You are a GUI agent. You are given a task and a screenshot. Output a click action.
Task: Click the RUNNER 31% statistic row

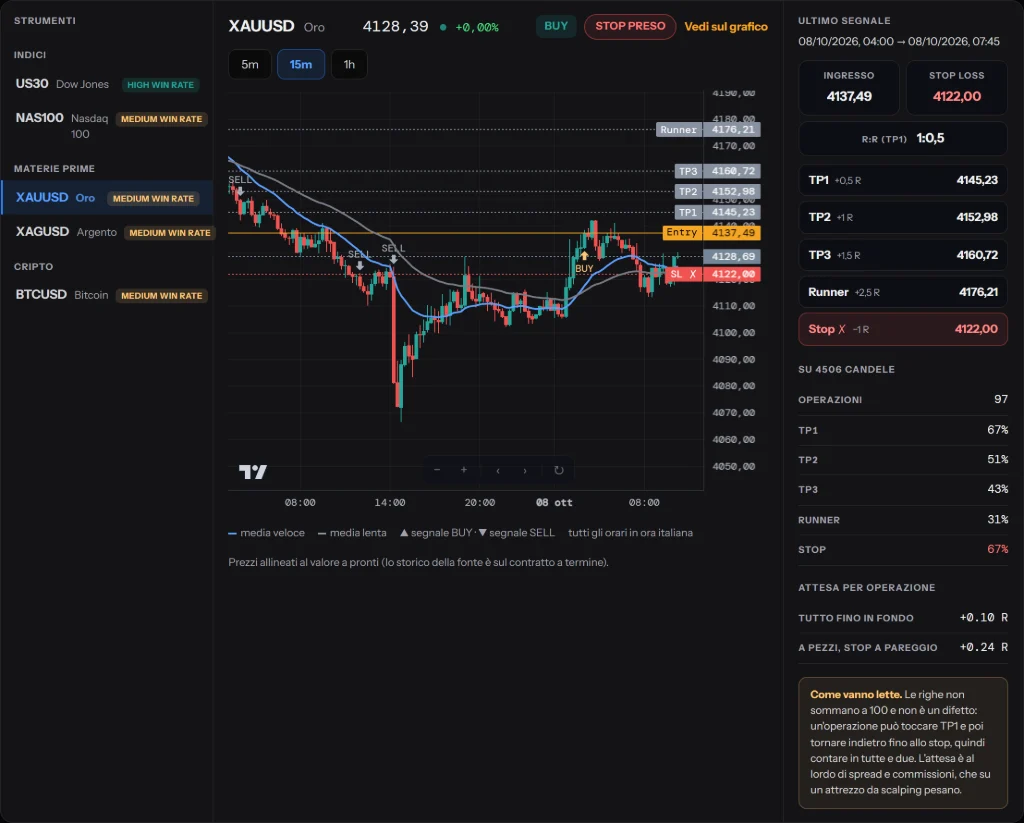coord(903,520)
